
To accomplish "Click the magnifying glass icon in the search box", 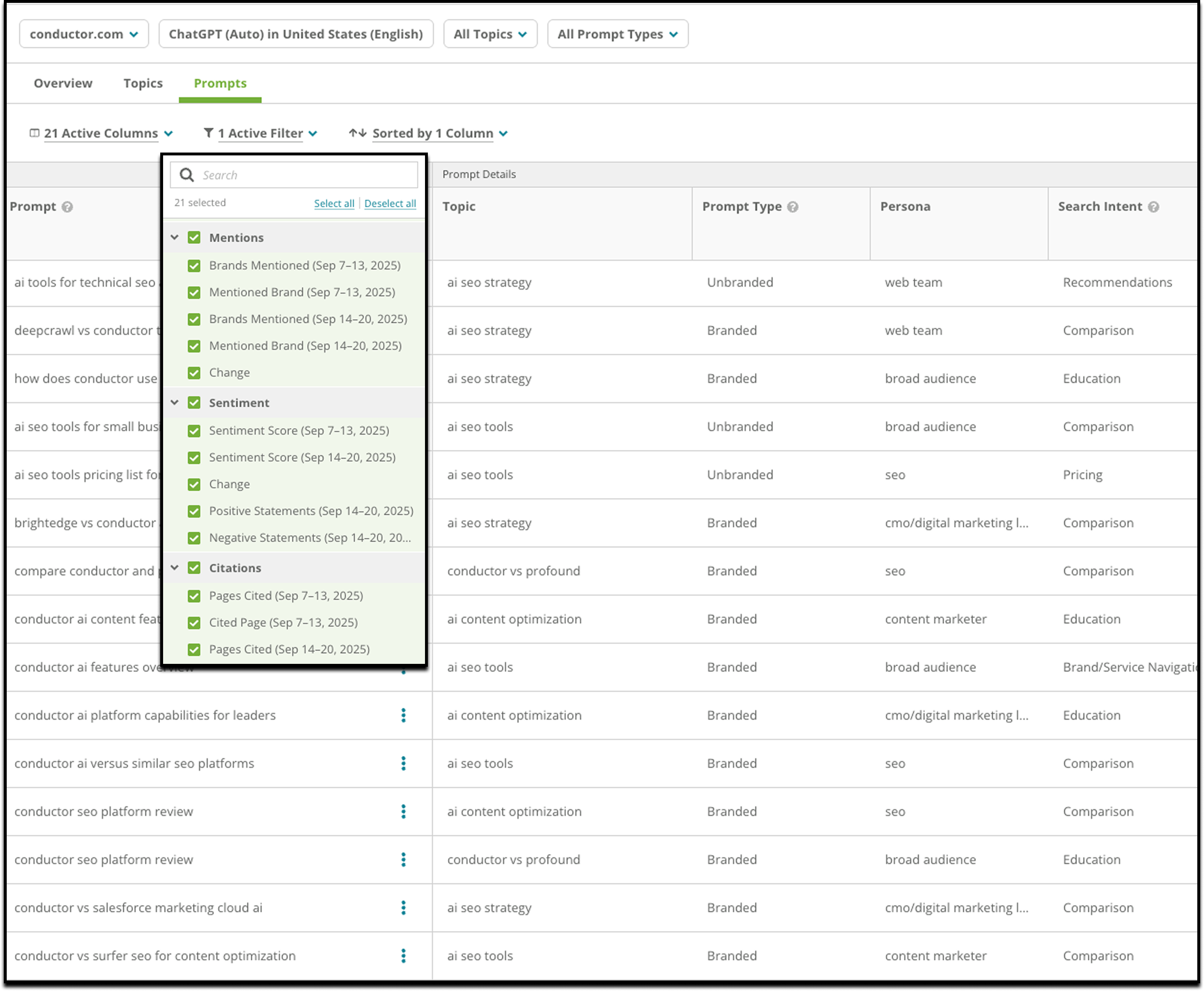I will pyautogui.click(x=187, y=175).
